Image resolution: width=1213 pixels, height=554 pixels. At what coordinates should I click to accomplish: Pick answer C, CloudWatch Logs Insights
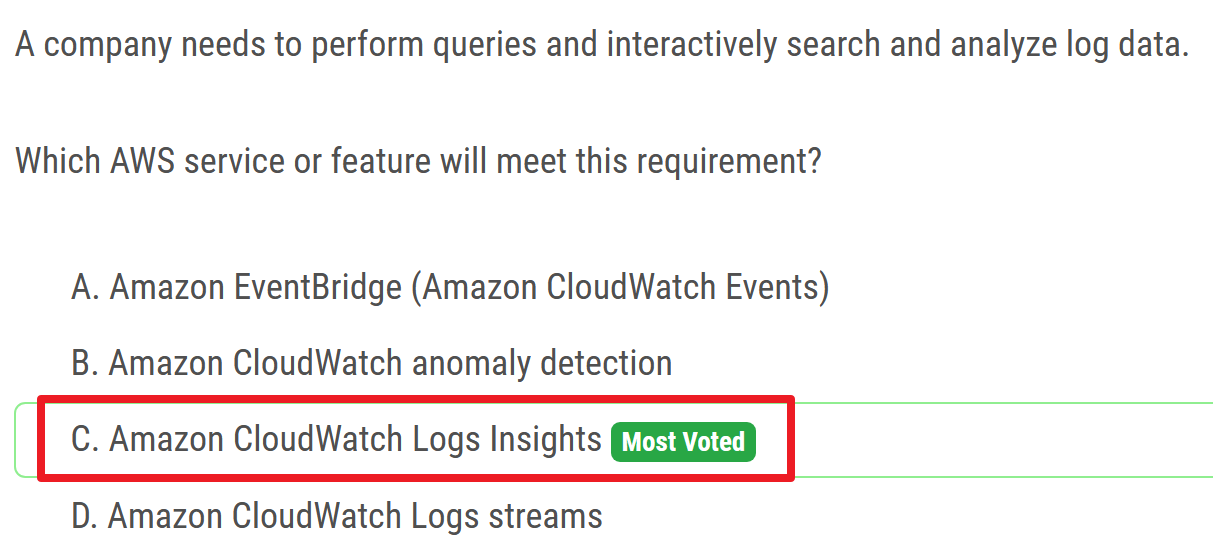pyautogui.click(x=356, y=440)
